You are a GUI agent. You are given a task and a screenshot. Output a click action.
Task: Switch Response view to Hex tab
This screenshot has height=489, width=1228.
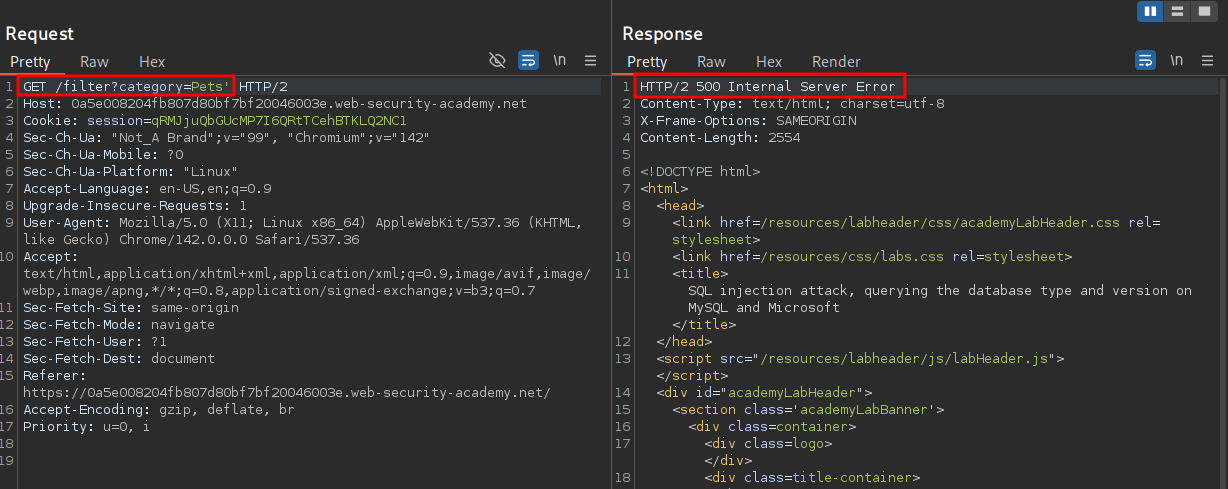coord(769,62)
